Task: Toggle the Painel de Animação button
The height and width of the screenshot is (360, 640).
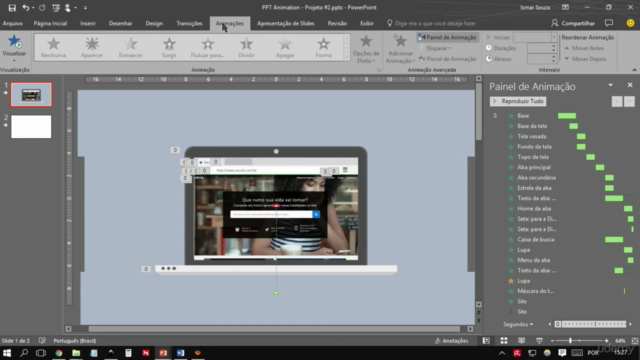Action: (x=447, y=37)
